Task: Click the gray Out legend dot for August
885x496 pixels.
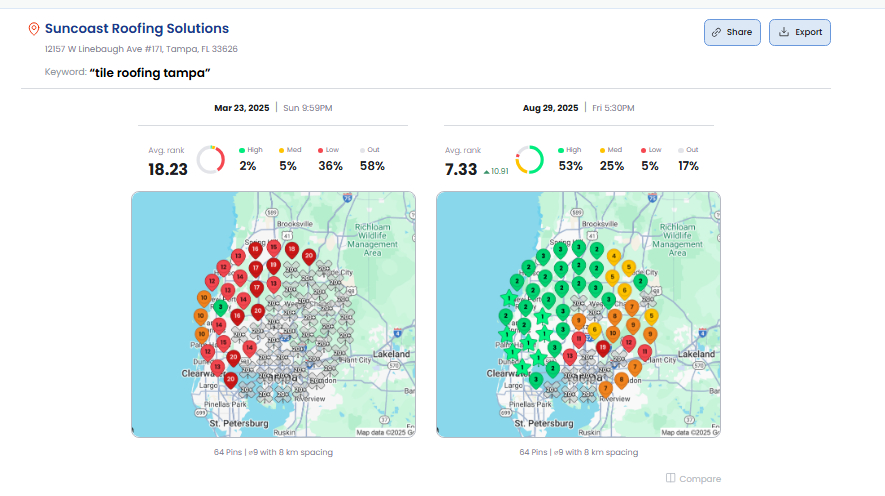Action: click(682, 150)
